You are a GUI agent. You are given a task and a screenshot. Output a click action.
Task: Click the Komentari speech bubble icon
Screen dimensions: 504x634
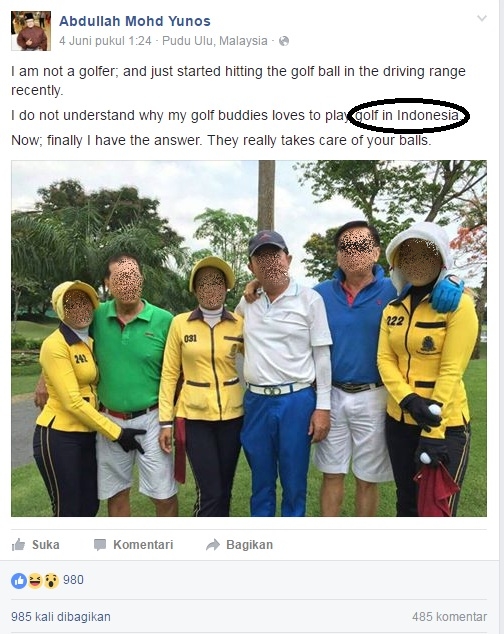[100, 545]
